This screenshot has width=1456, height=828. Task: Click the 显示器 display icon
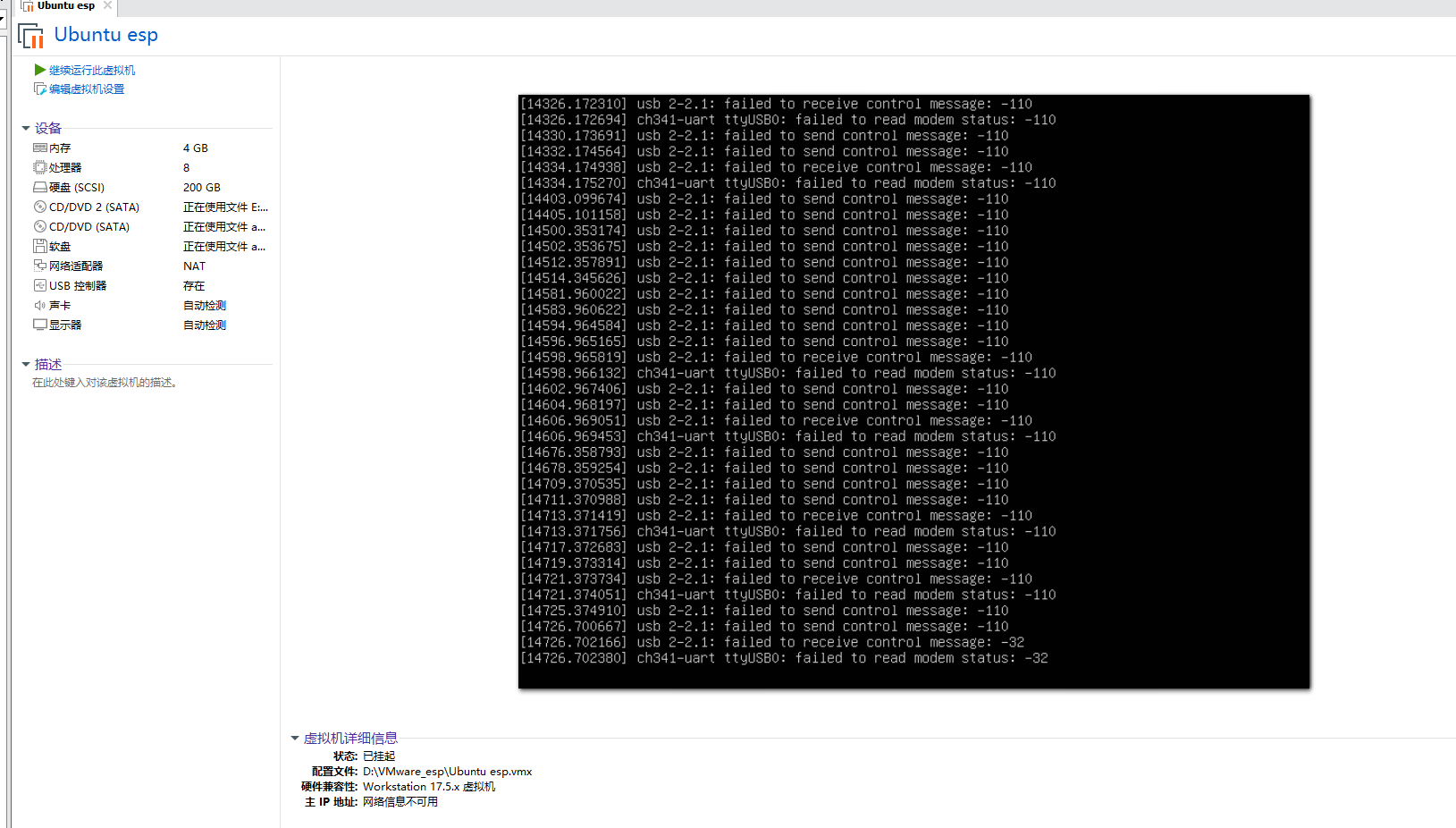39,325
